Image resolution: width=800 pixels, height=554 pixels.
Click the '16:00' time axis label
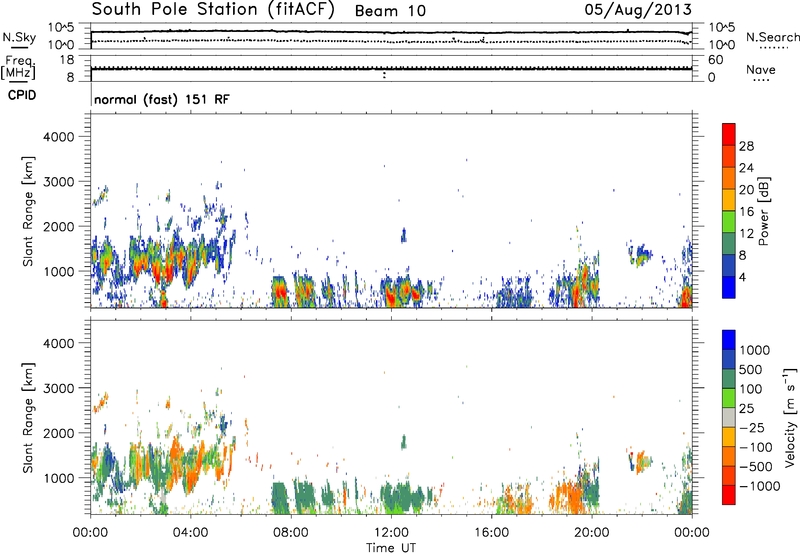[x=491, y=533]
